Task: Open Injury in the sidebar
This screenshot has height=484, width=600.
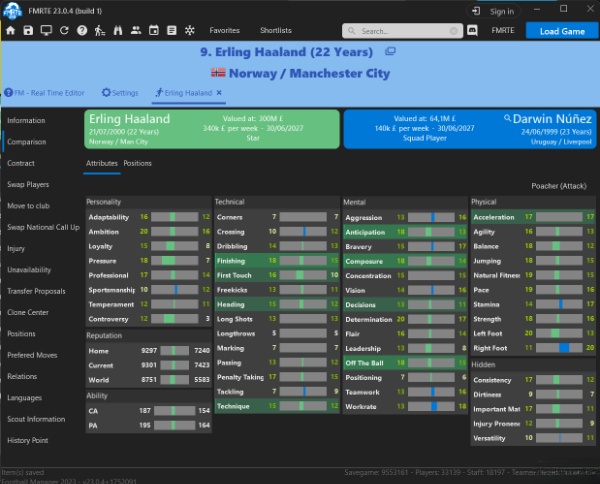Action: (16, 249)
